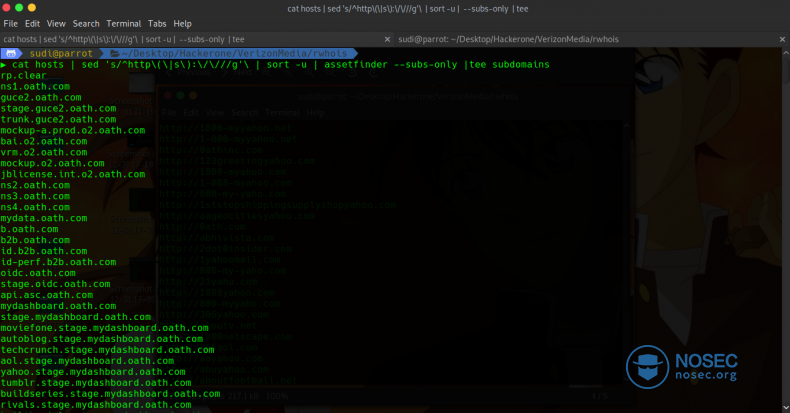Click the ns3.oath.com line
790x413 pixels.
tap(35, 196)
